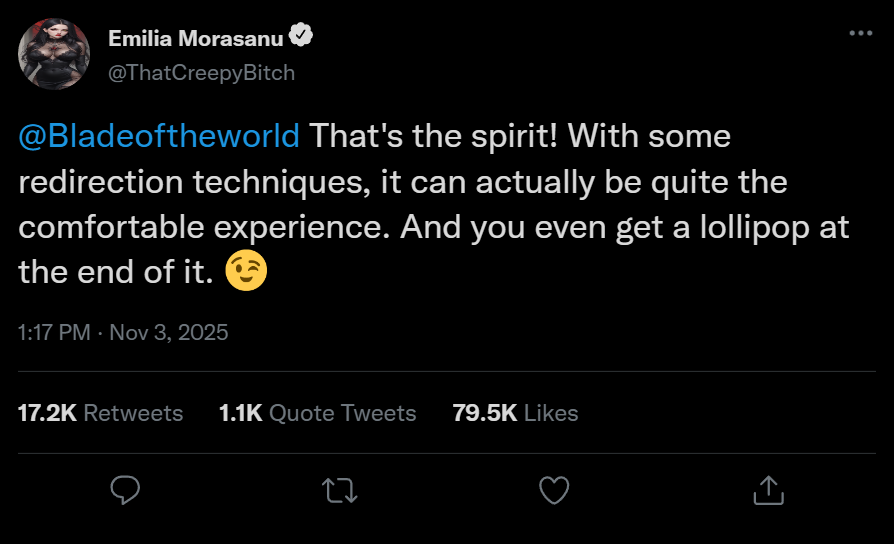
Task: View the 17.2K Retweets list
Action: pos(100,413)
